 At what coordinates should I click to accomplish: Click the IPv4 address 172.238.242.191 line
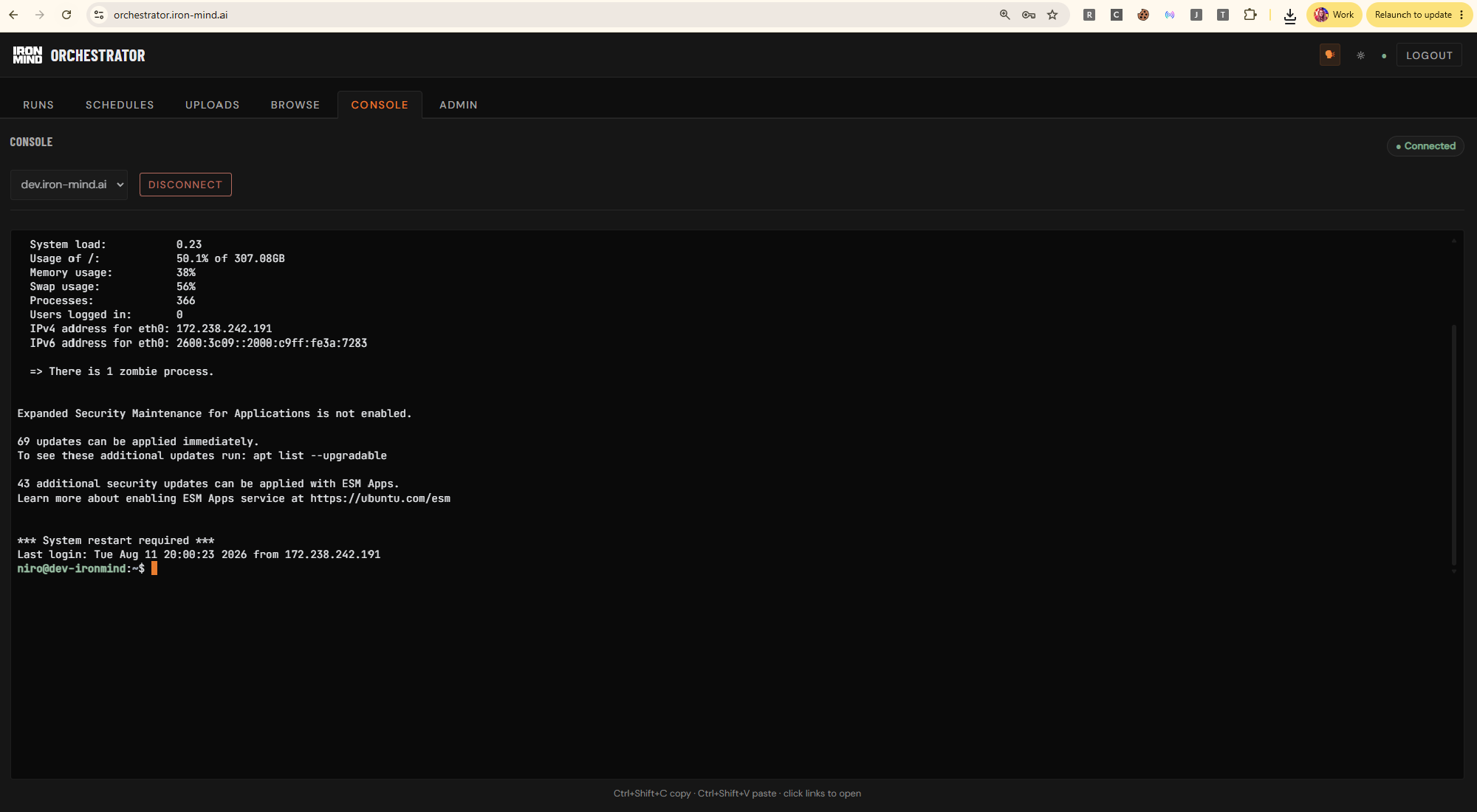[x=151, y=328]
